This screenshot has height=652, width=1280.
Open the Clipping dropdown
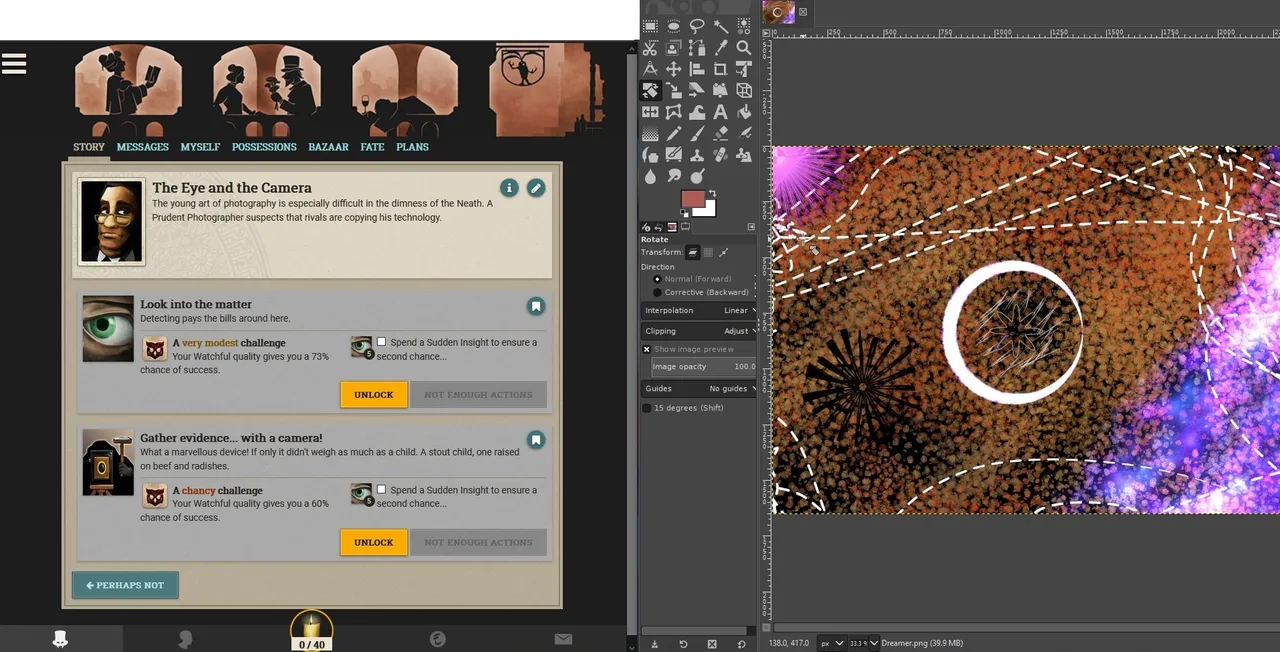[x=698, y=331]
